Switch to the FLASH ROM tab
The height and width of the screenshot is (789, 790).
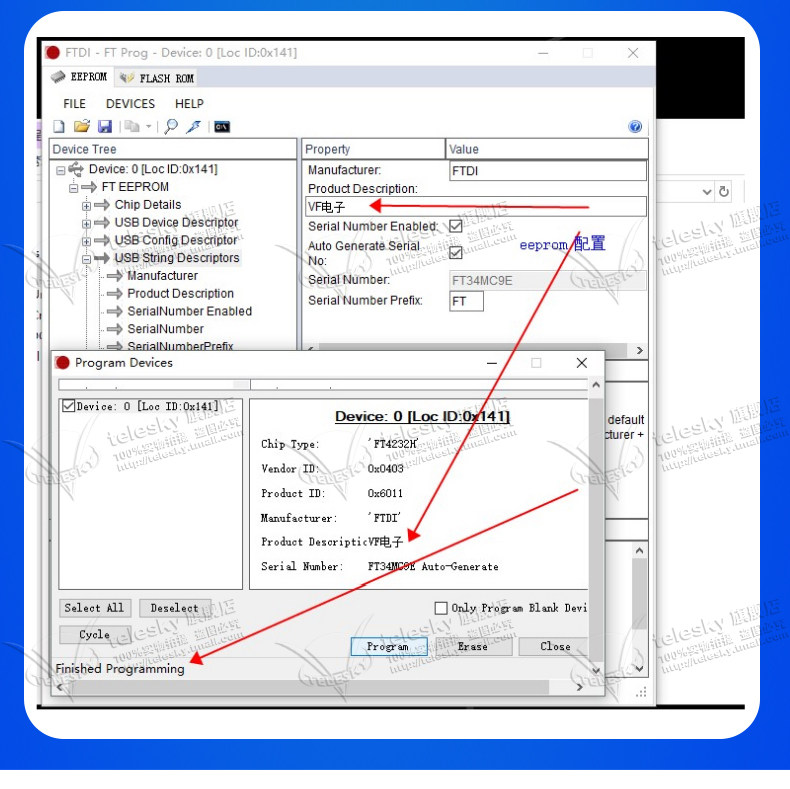tap(157, 78)
